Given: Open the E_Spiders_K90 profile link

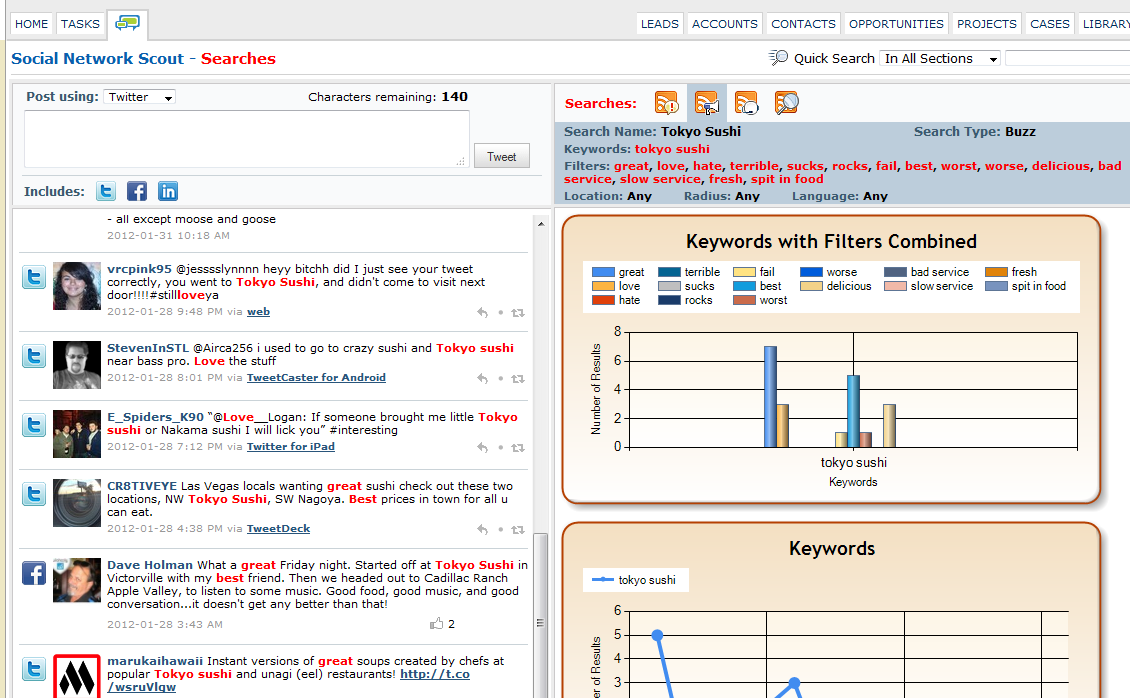Looking at the screenshot, I should pos(156,417).
